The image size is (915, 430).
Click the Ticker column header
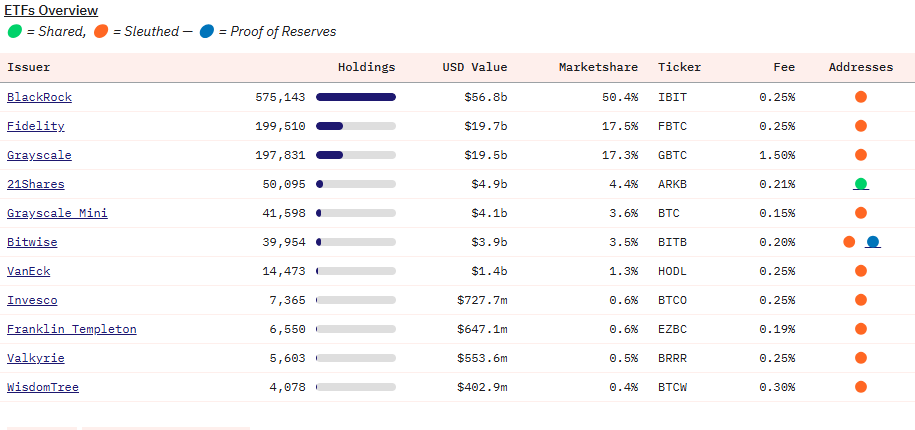coord(679,67)
